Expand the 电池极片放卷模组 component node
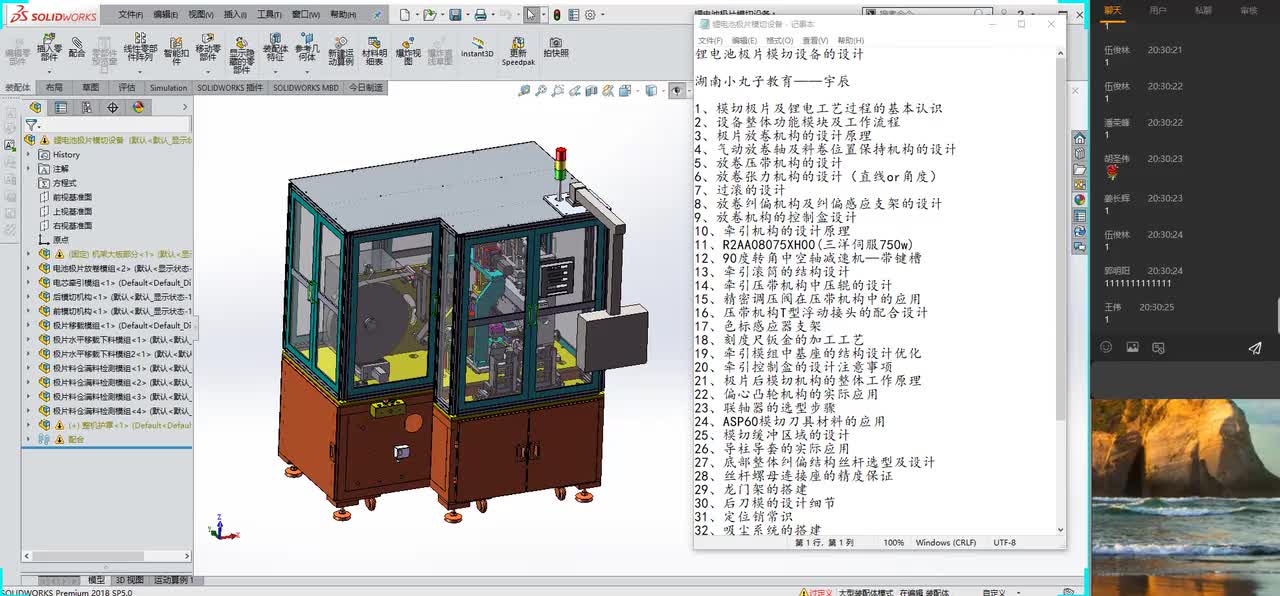 pos(28,268)
